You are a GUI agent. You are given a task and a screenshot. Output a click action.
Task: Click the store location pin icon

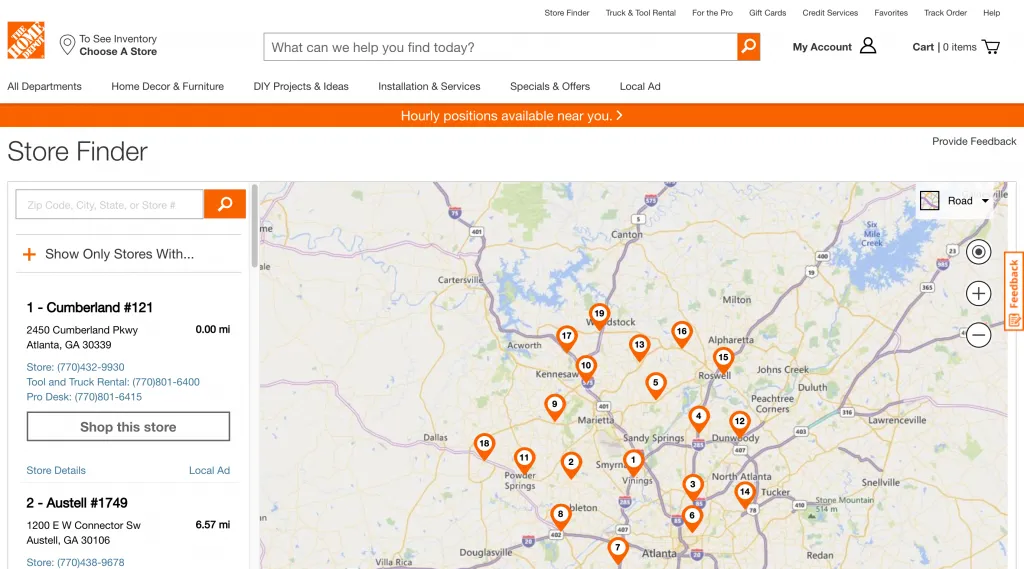[67, 45]
